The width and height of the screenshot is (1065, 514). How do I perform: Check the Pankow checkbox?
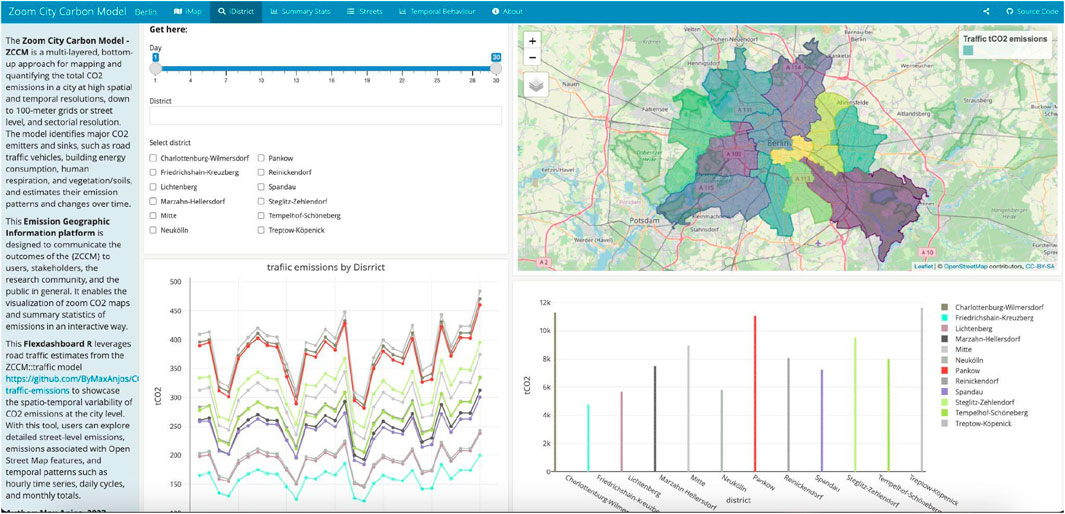261,158
